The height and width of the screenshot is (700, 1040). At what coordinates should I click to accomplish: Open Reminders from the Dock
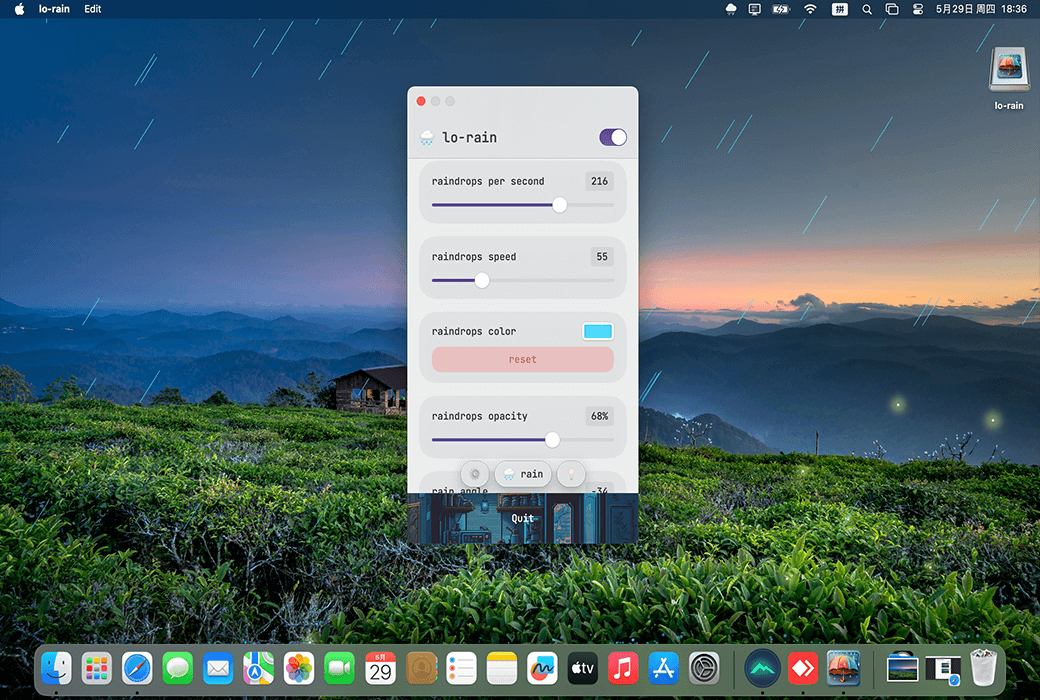point(462,668)
